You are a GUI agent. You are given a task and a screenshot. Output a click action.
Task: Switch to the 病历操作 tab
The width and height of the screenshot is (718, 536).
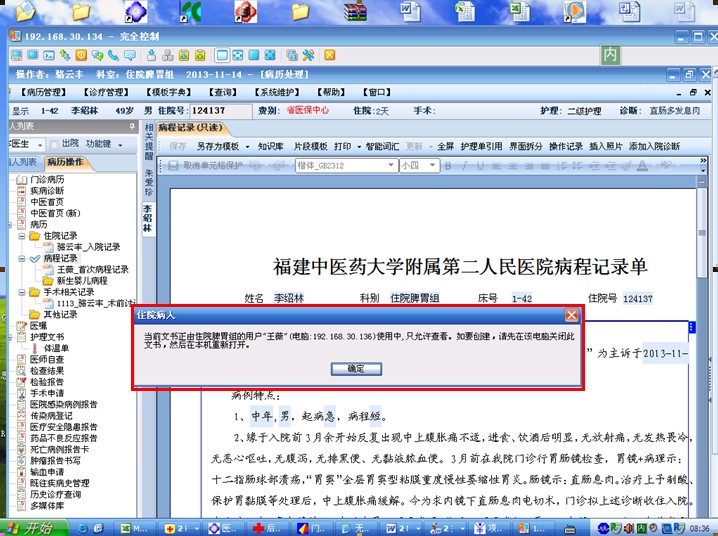click(66, 162)
